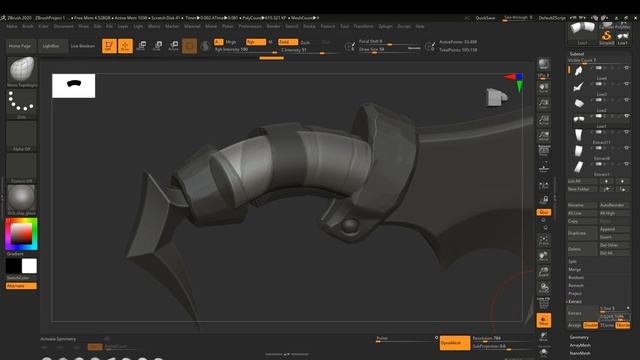
Task: Open the Document menu
Action: point(64,26)
